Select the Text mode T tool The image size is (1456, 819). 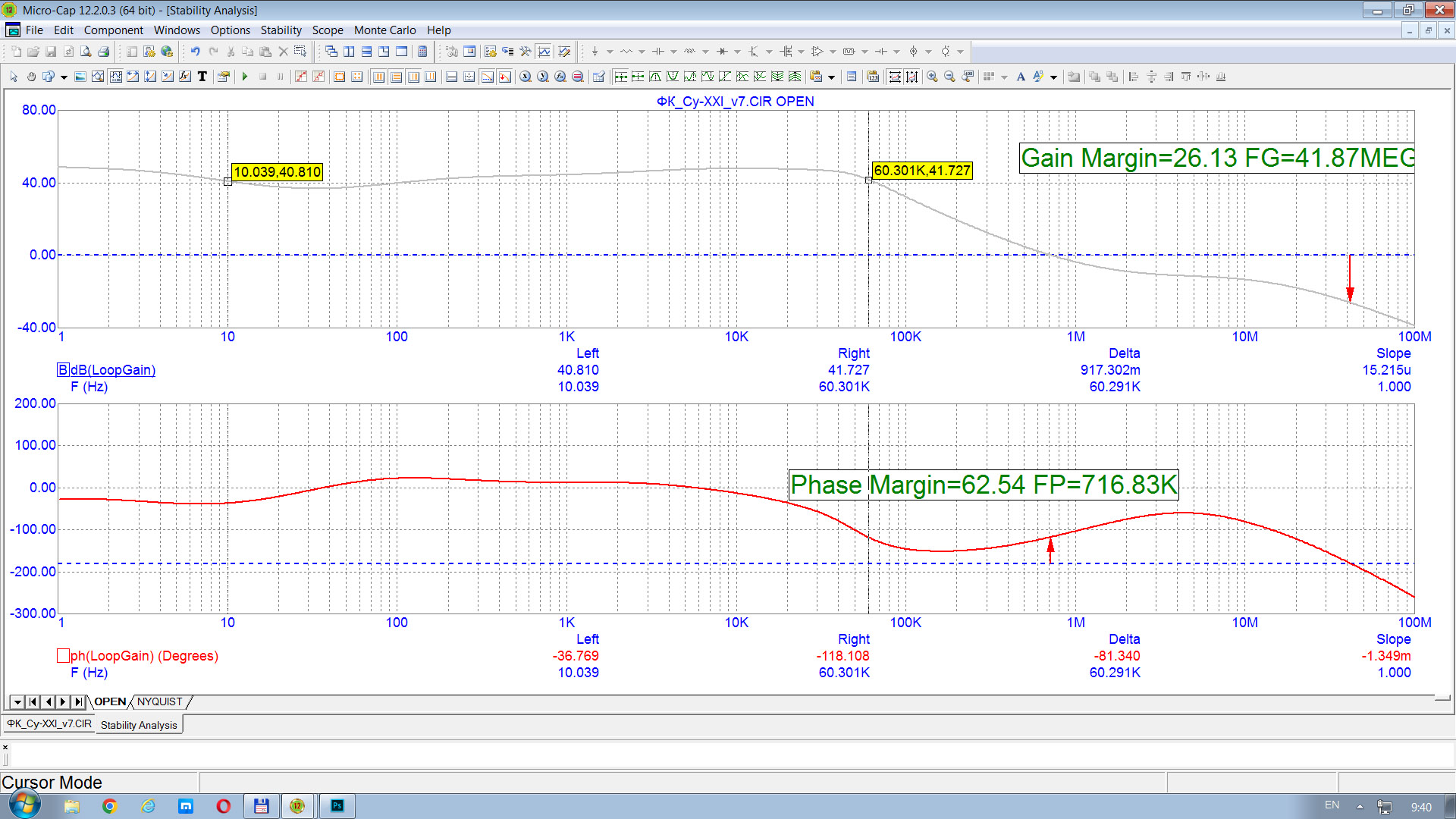[x=202, y=77]
